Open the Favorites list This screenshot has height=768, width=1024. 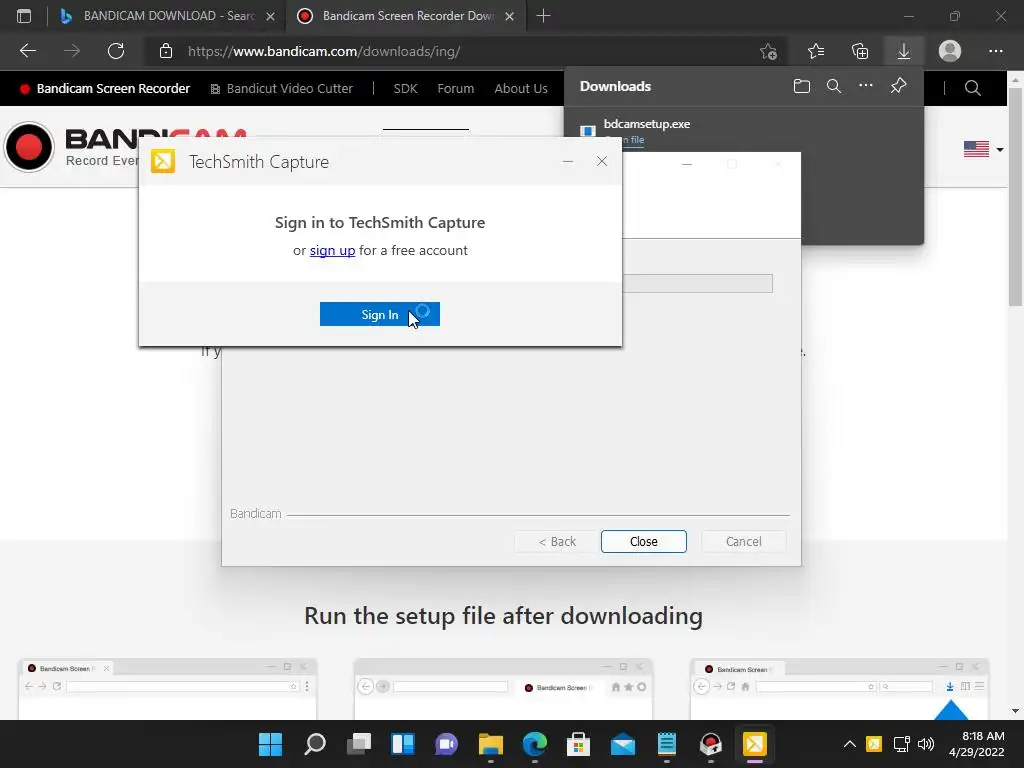tap(816, 51)
